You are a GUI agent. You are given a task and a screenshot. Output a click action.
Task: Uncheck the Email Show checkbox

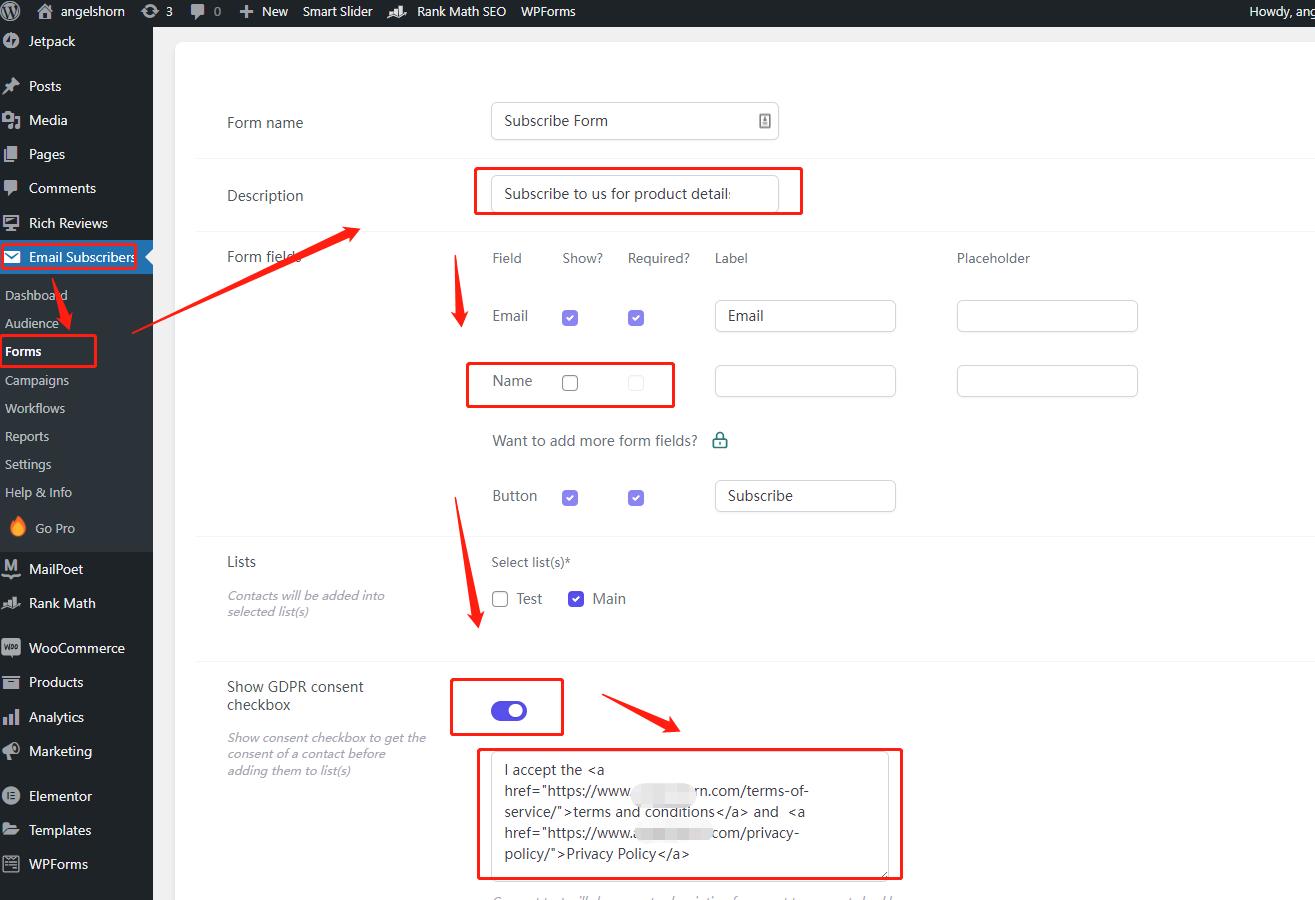[x=570, y=317]
